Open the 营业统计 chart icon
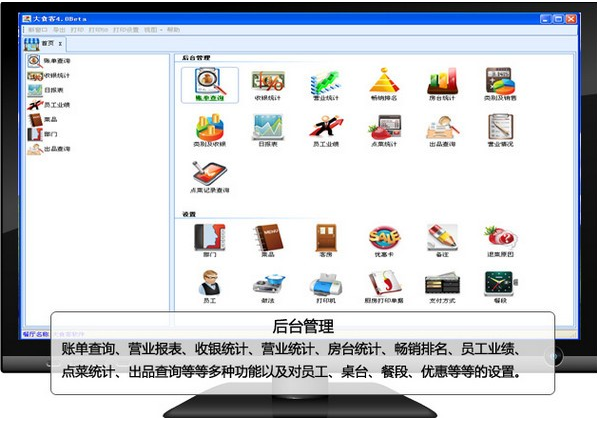 click(326, 85)
